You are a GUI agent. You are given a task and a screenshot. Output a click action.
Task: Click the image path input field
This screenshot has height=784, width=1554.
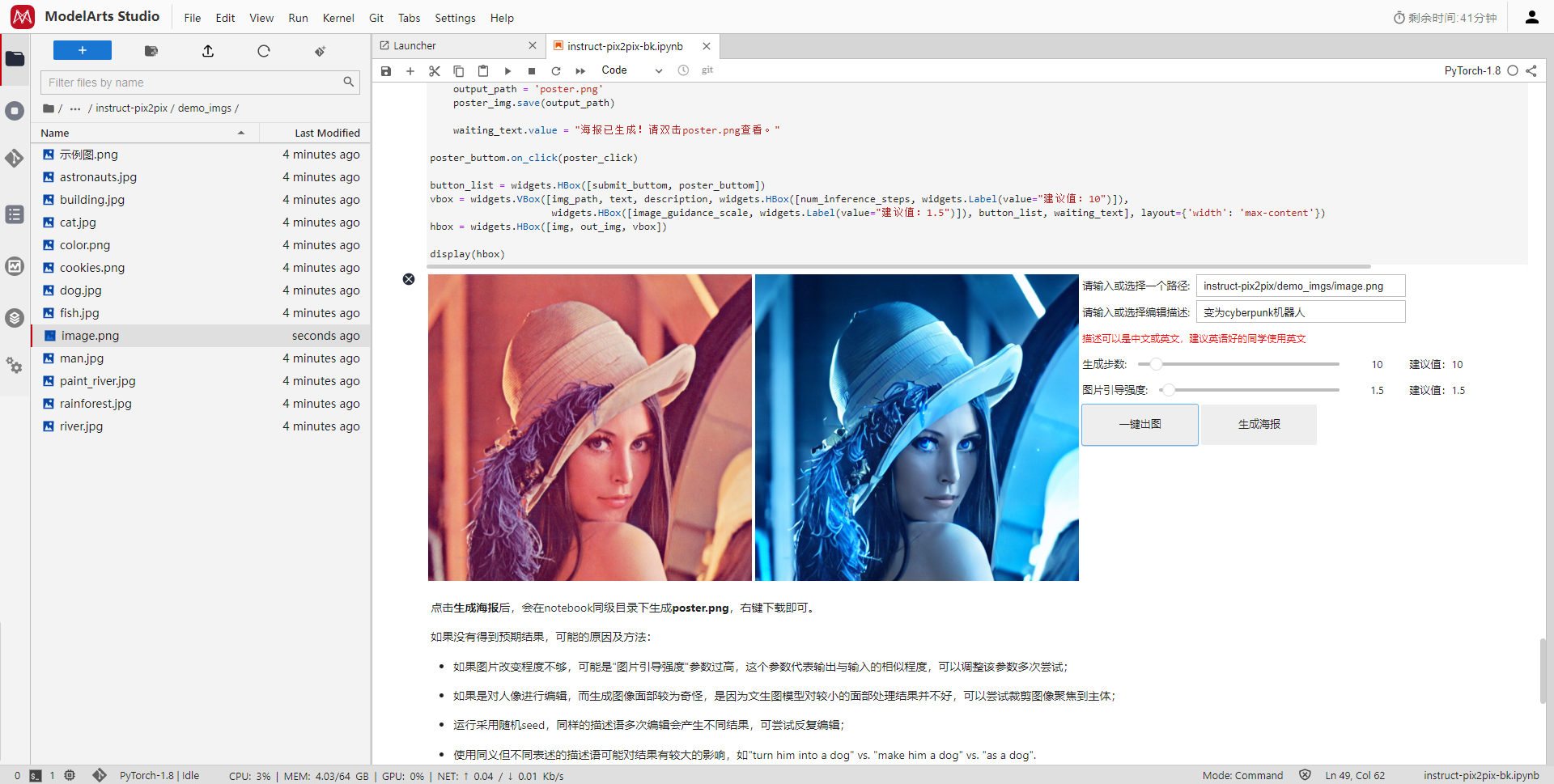point(1301,286)
